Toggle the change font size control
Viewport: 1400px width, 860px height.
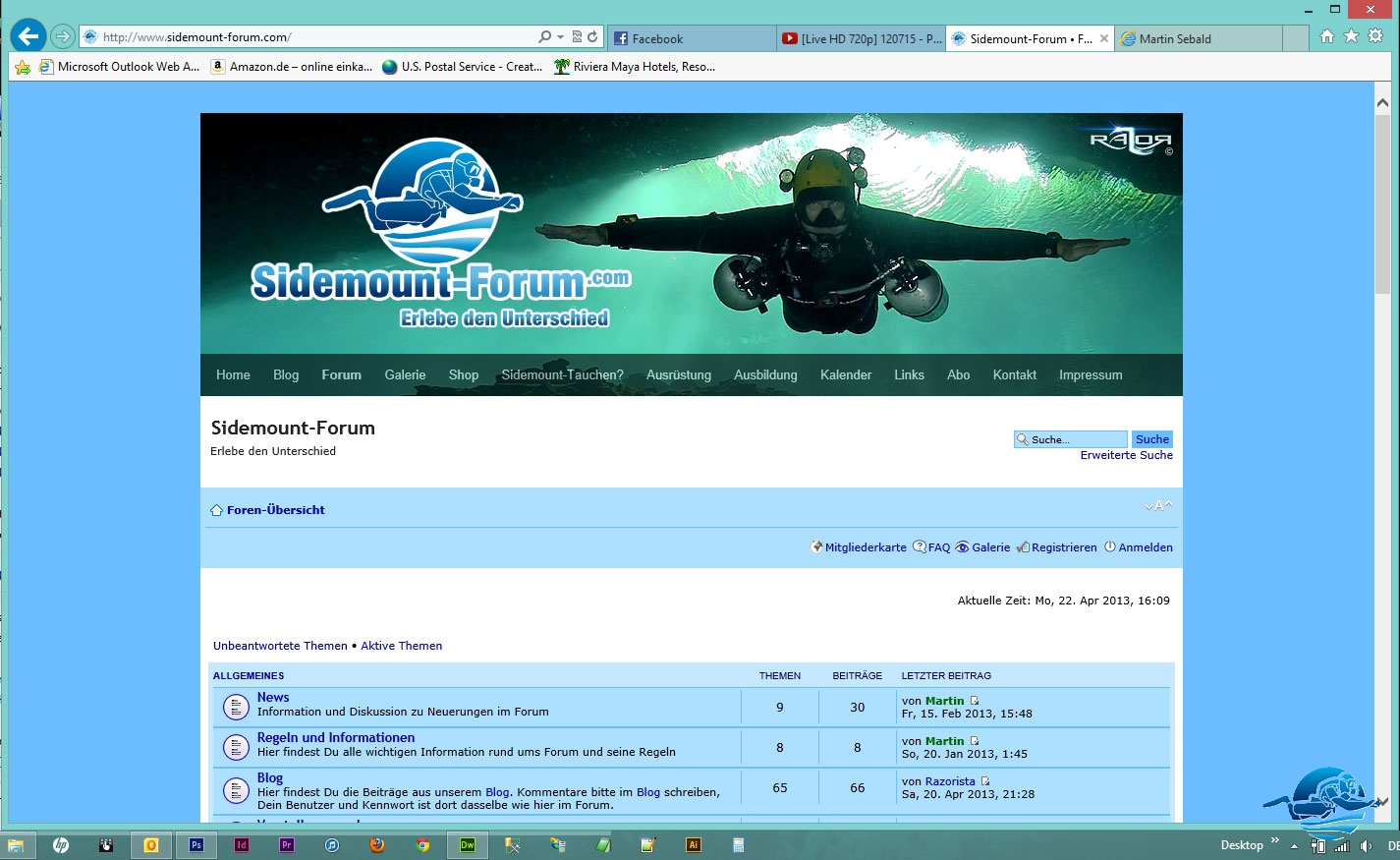tap(1158, 506)
